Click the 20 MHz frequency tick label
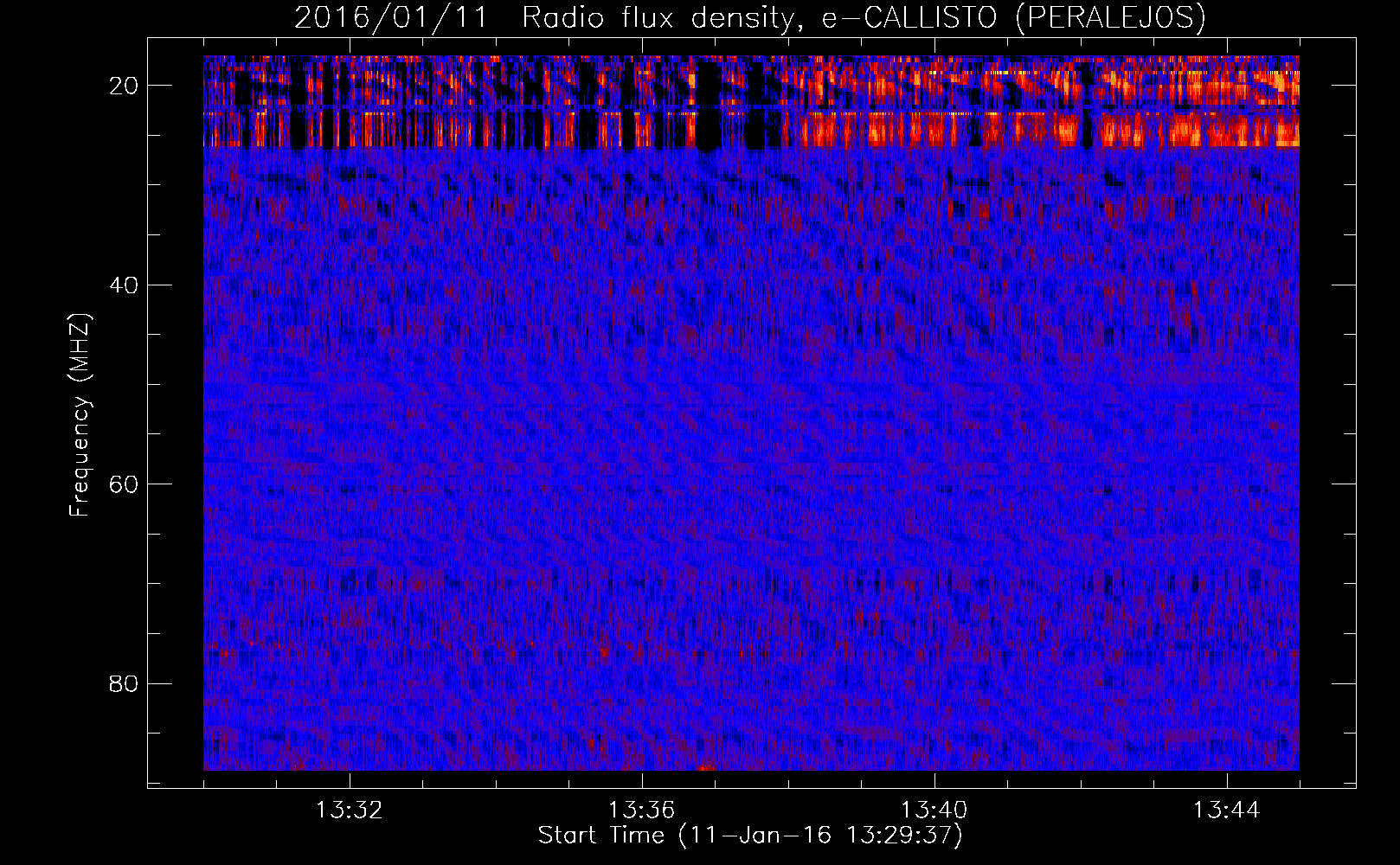Viewport: 1400px width, 865px height. [124, 86]
